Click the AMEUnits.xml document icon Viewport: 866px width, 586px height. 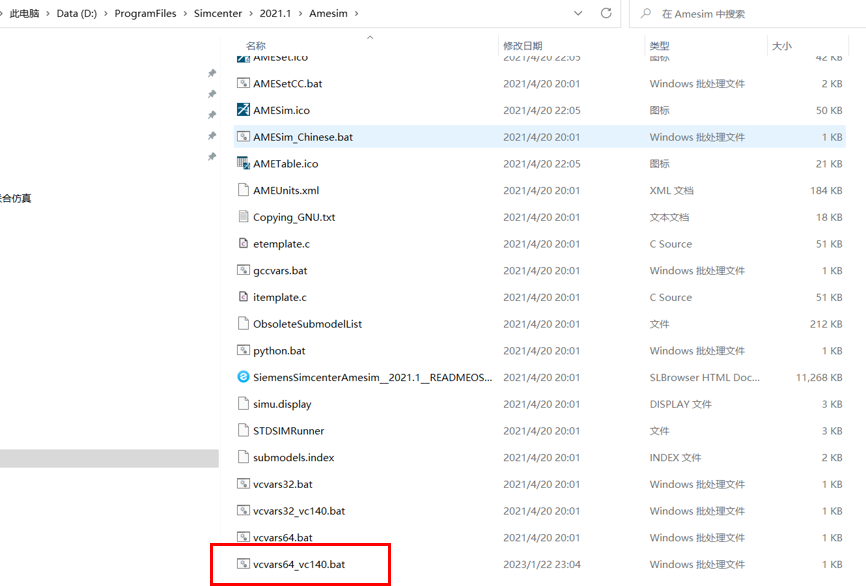(243, 190)
